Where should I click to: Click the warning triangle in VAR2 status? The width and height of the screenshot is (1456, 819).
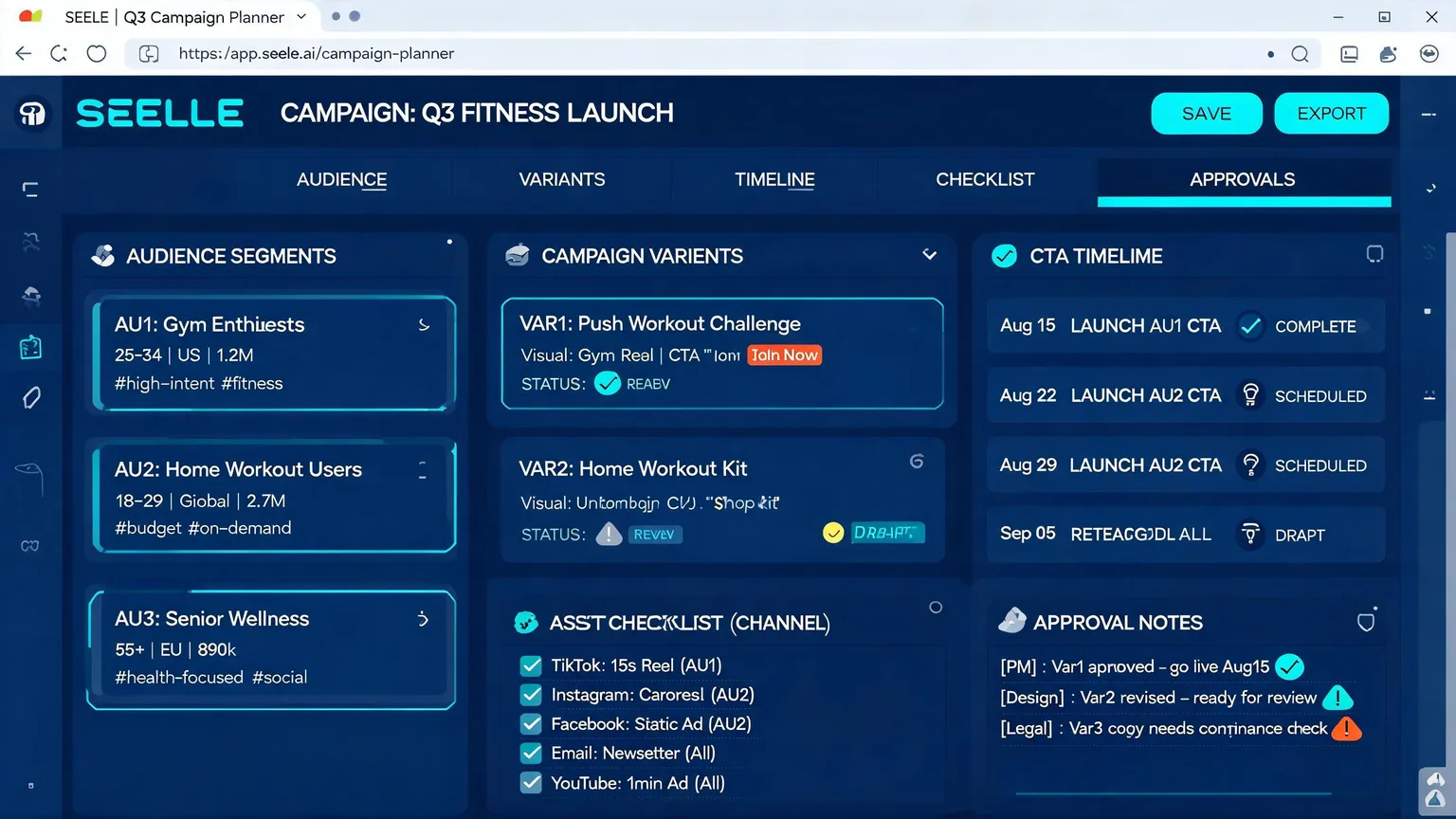click(609, 535)
